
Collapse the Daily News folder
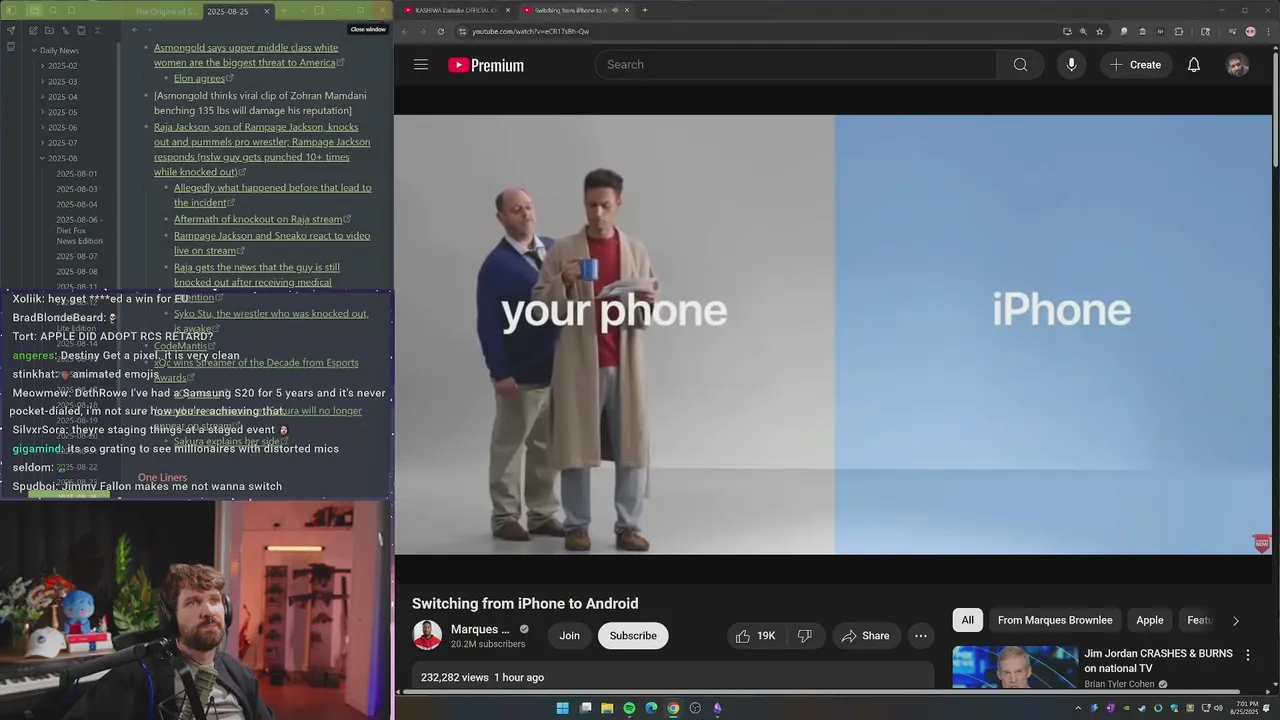34,50
